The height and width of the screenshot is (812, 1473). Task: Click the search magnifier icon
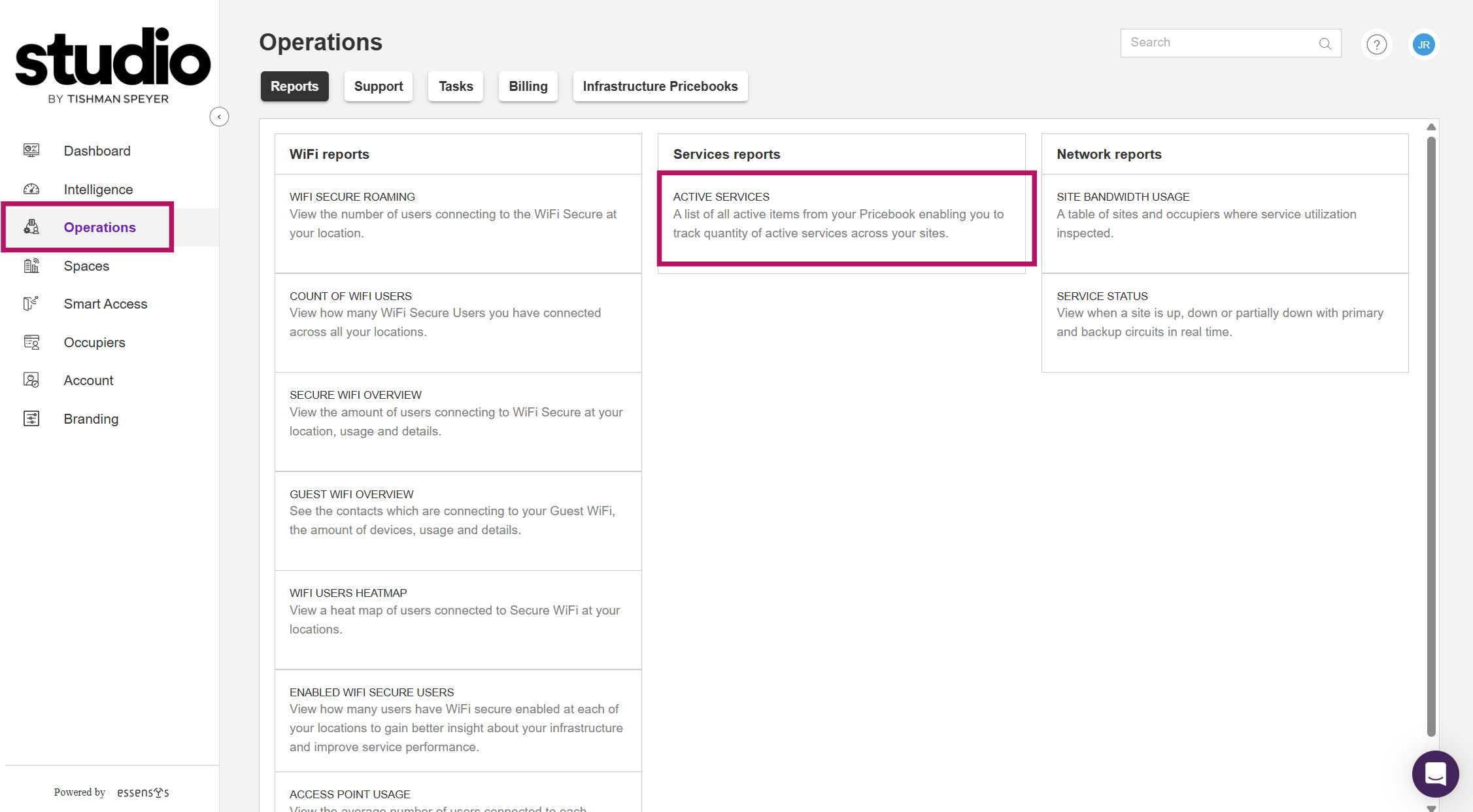point(1325,44)
